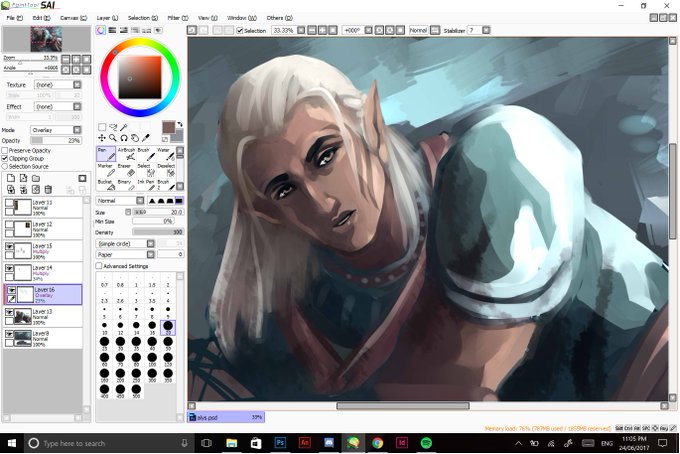Select Layer 12 in layer list

42,229
